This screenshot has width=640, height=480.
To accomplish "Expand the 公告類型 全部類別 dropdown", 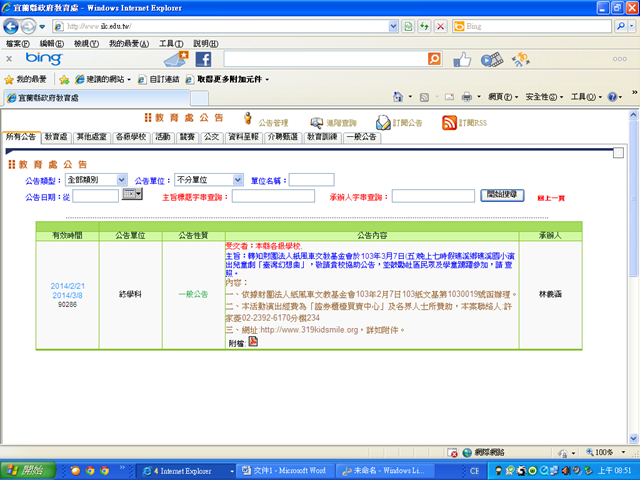I will [x=121, y=180].
